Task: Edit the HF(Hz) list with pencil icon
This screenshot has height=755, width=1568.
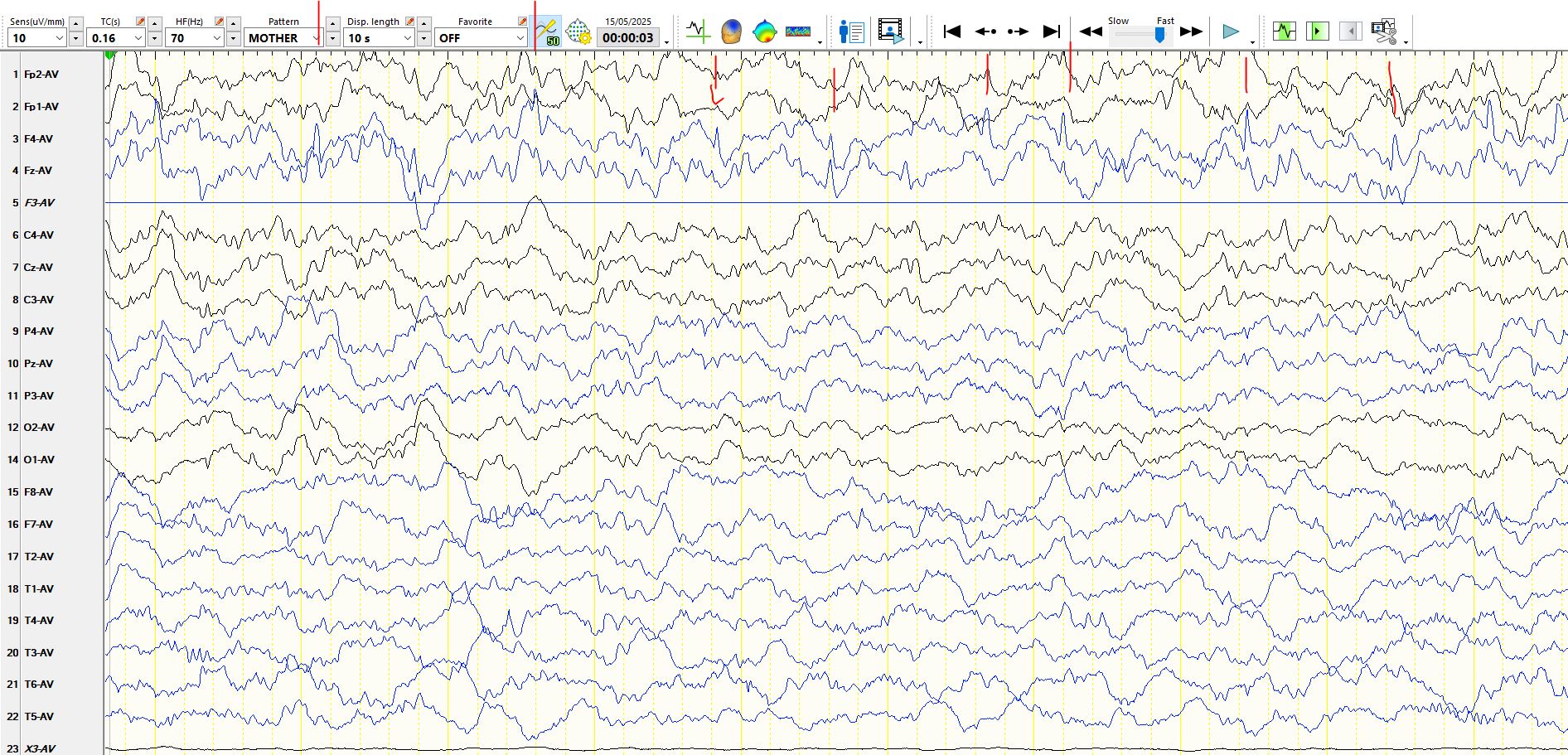Action: coord(219,22)
